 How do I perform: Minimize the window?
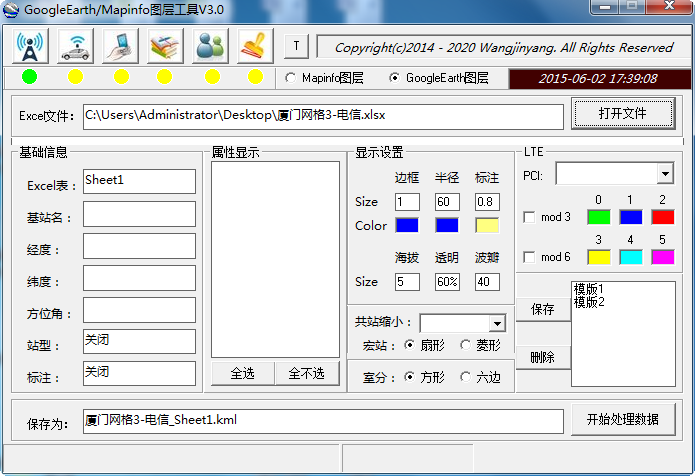point(605,7)
